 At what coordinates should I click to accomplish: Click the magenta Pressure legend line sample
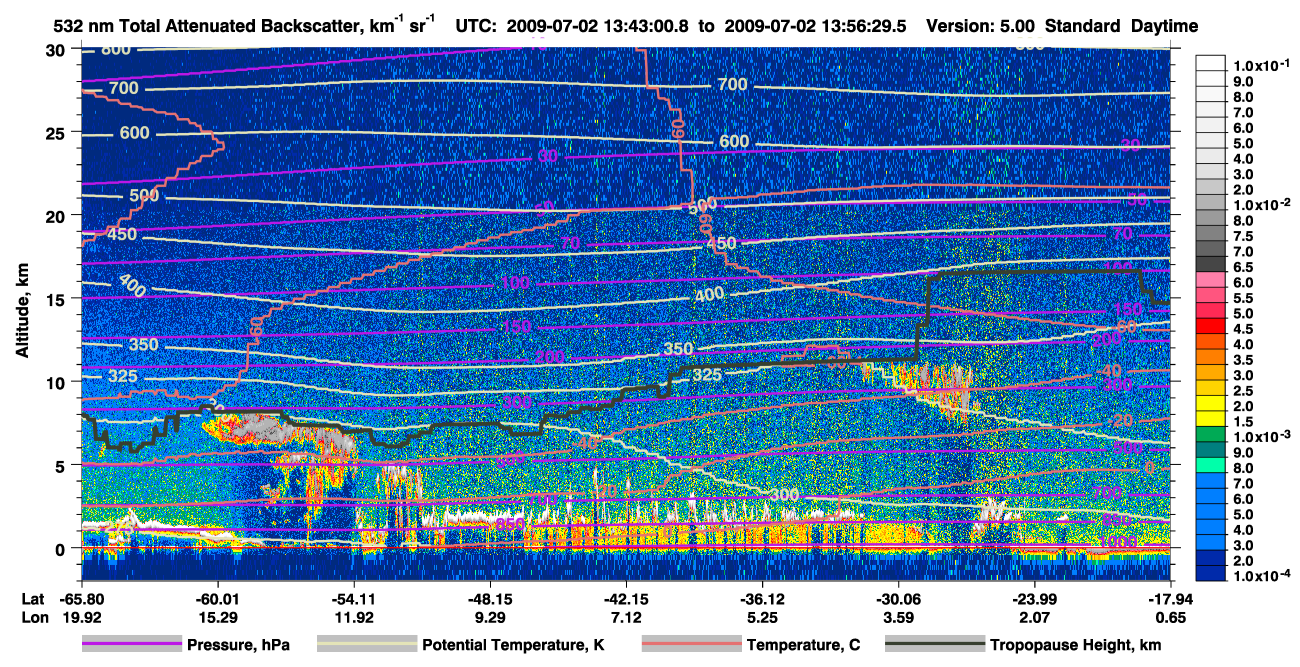131,644
